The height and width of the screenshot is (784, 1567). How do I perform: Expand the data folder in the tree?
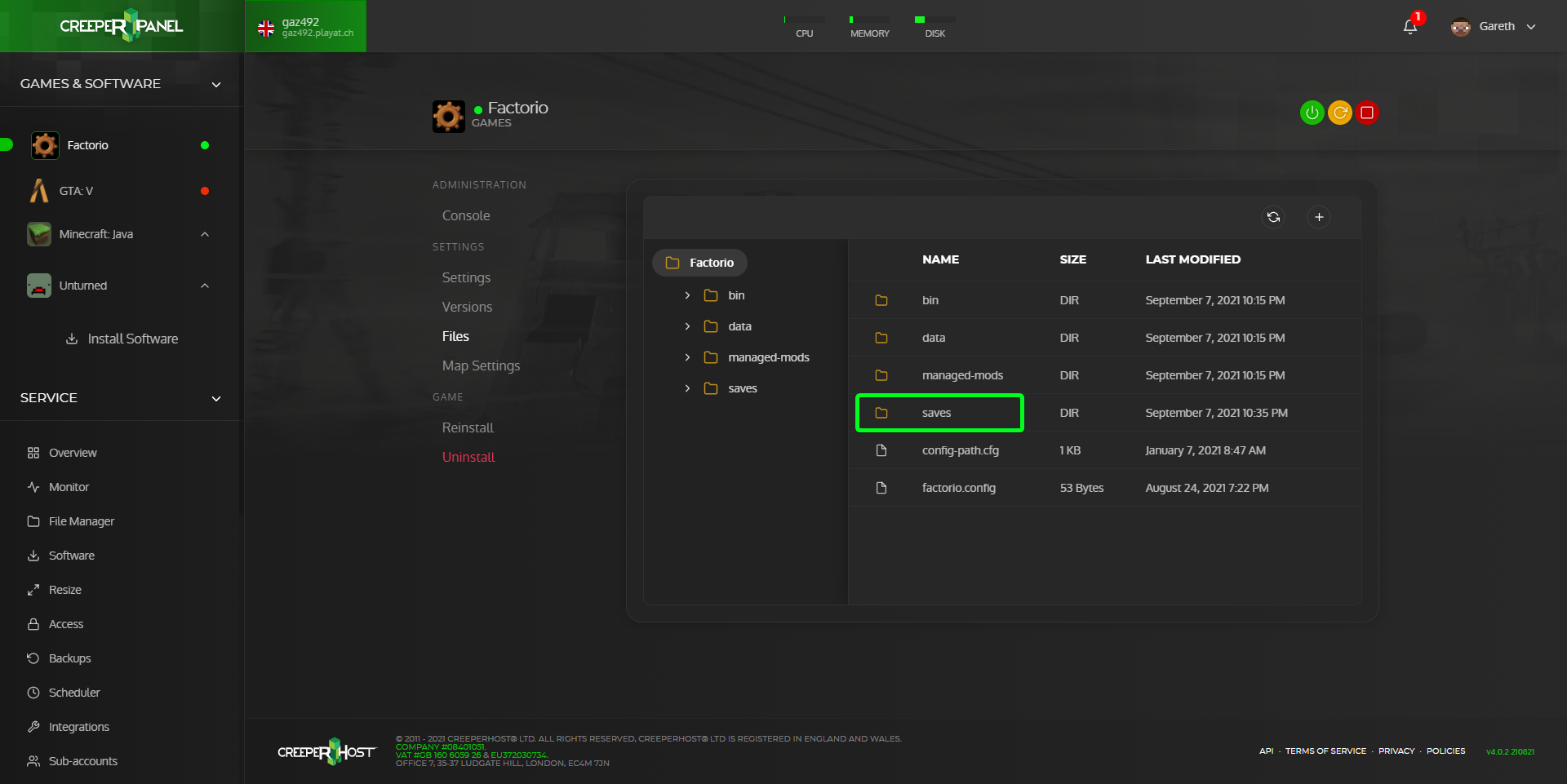coord(687,326)
